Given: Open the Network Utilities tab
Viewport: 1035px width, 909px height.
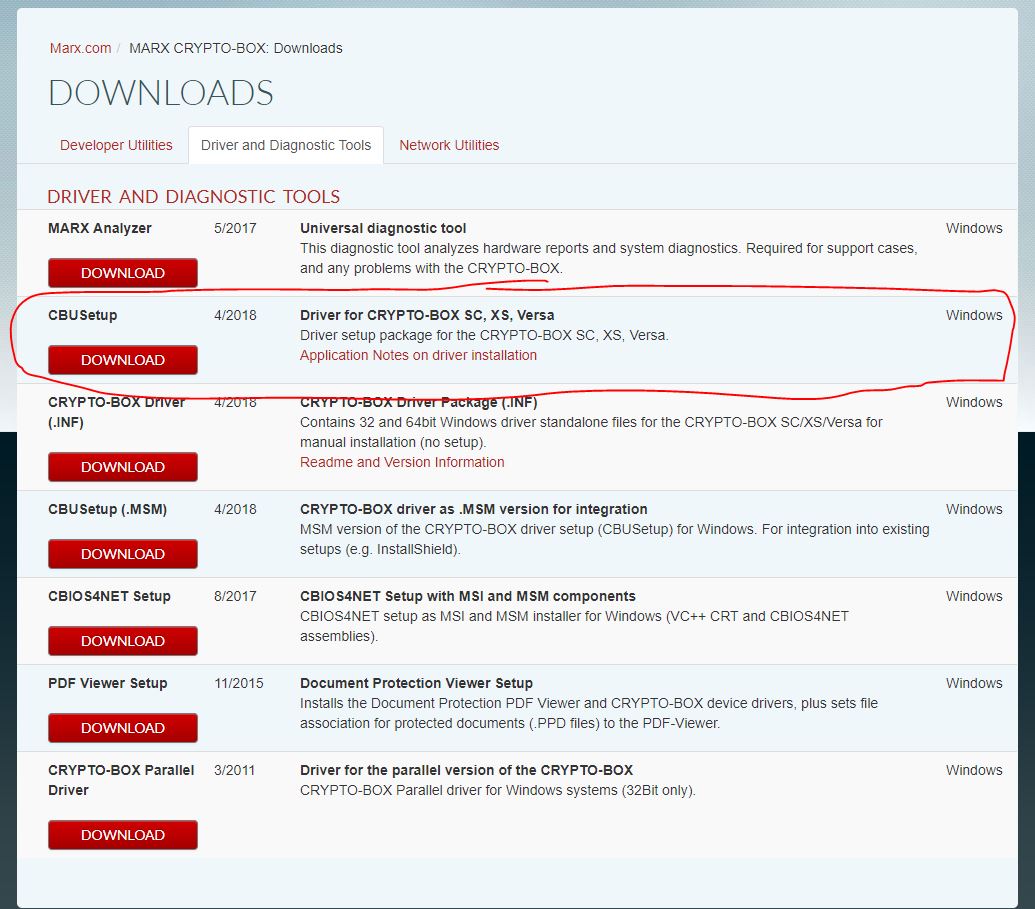Looking at the screenshot, I should [449, 145].
